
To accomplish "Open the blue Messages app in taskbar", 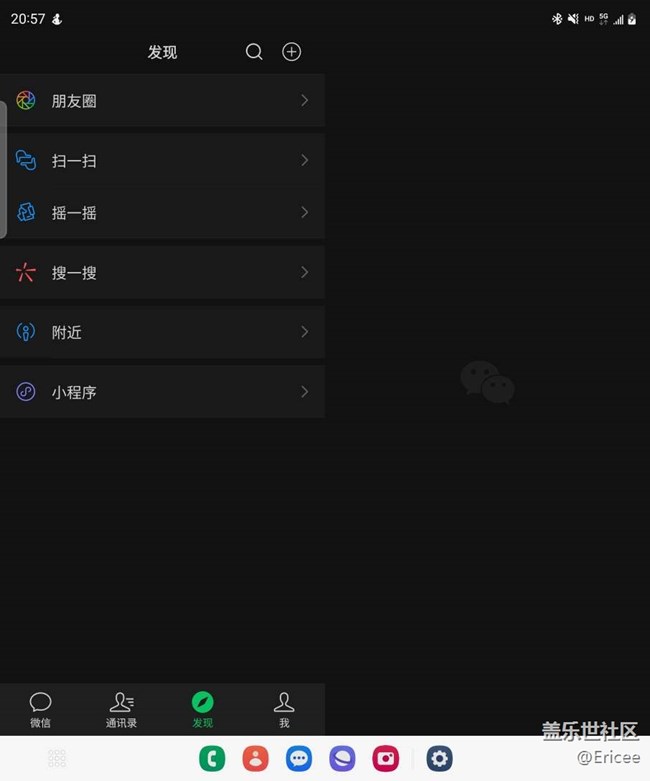I will 299,758.
